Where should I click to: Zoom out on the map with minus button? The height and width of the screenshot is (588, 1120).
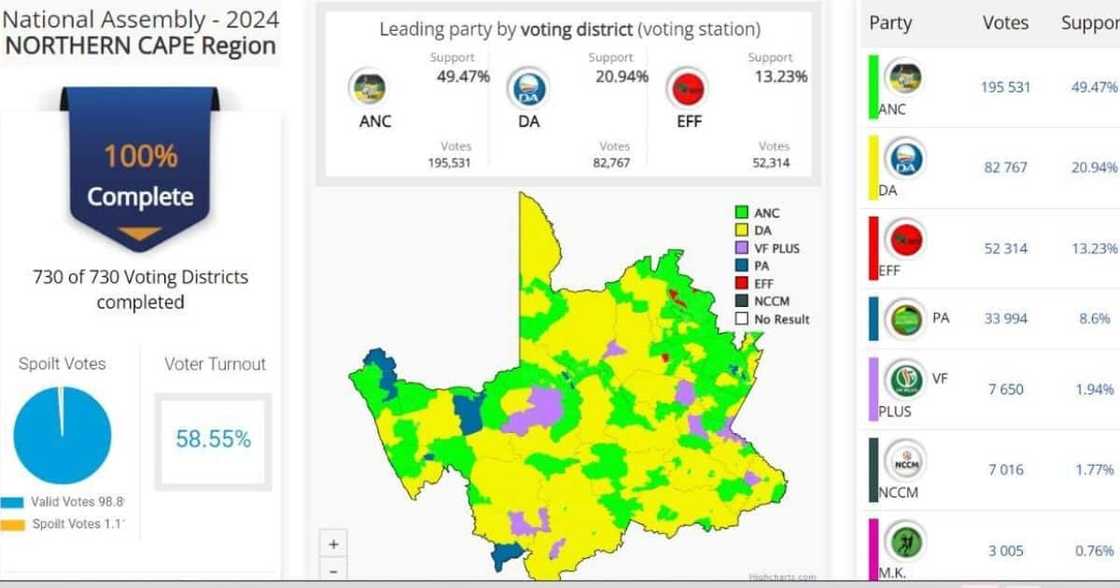(x=333, y=570)
